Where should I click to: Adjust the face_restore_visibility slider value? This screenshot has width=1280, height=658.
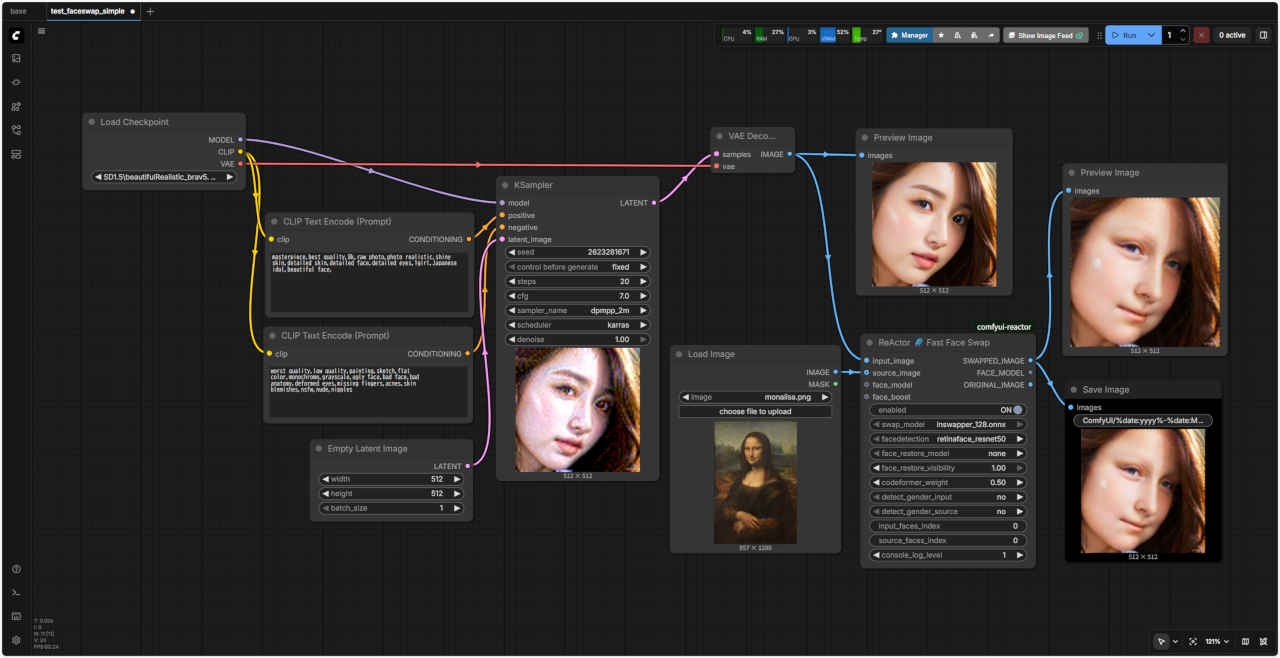click(948, 468)
